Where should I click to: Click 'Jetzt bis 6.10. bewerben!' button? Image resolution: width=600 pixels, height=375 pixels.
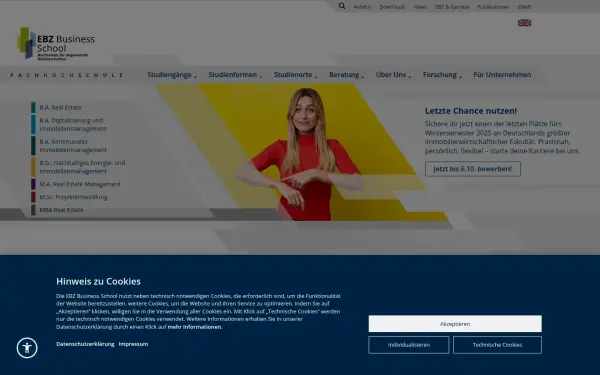point(473,169)
